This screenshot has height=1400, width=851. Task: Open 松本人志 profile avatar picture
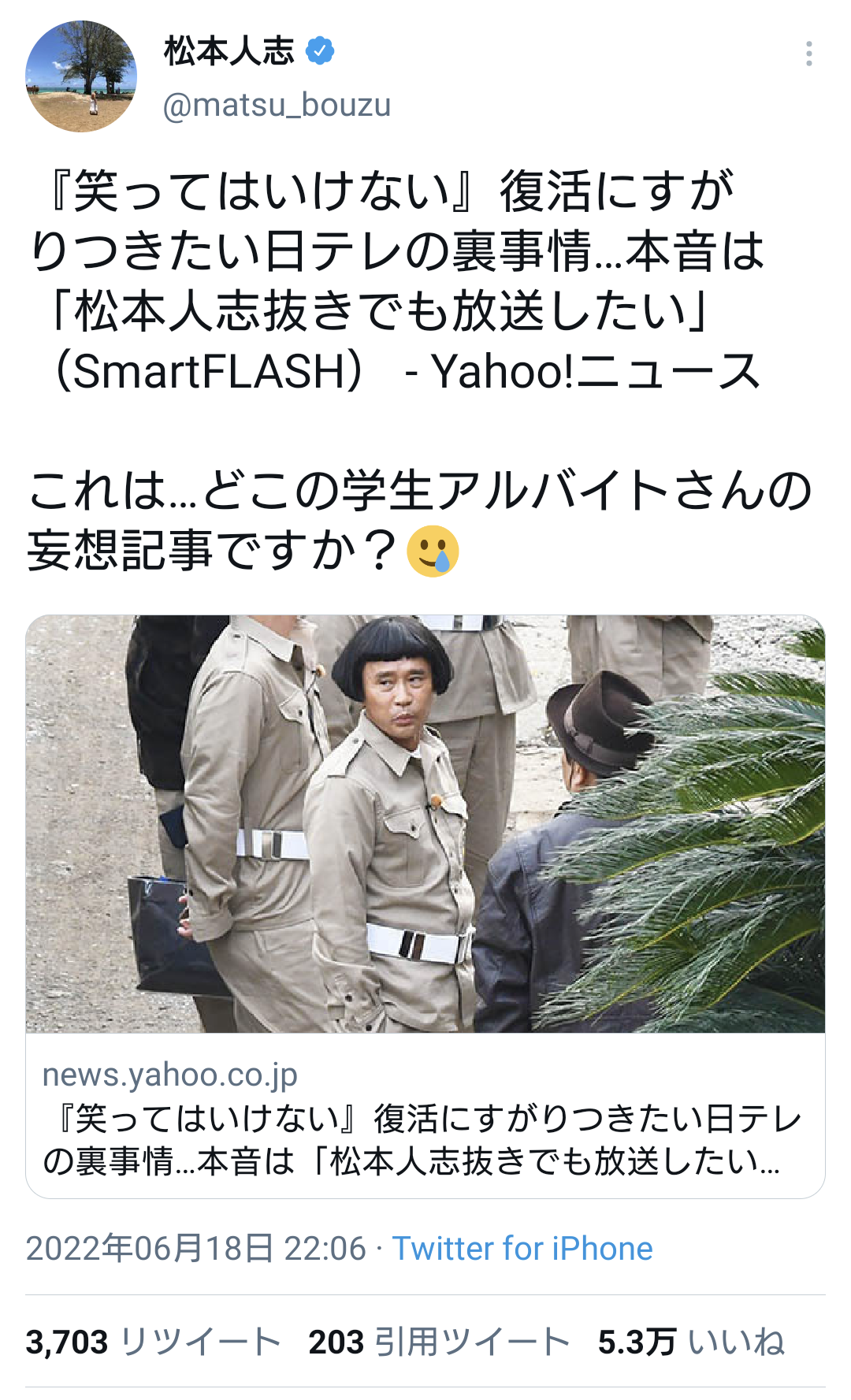[81, 76]
